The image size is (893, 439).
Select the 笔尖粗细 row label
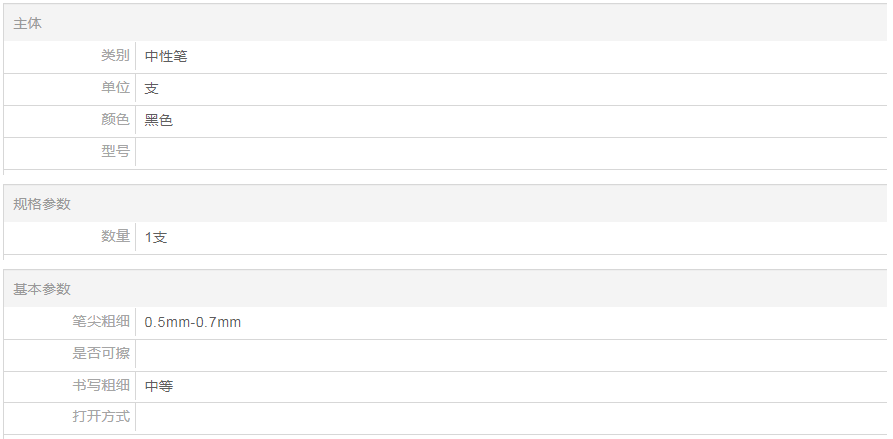point(101,322)
